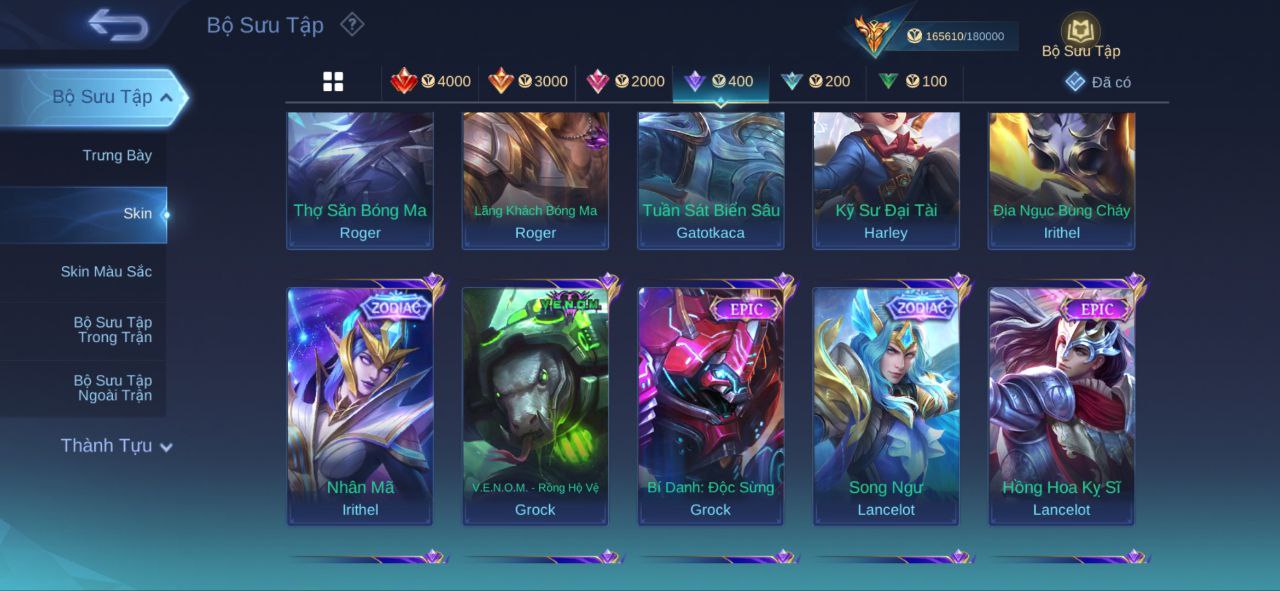Select the green 100 tier filter
Image resolution: width=1280 pixels, height=591 pixels.
(x=912, y=81)
